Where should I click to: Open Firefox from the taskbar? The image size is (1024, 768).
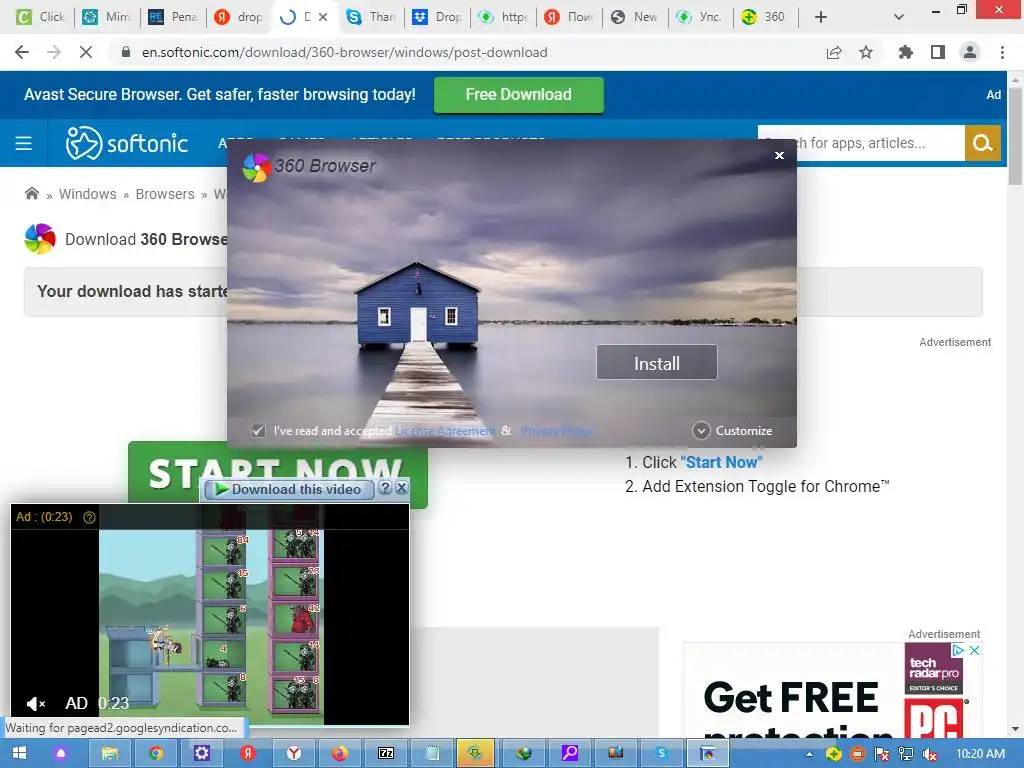click(340, 754)
